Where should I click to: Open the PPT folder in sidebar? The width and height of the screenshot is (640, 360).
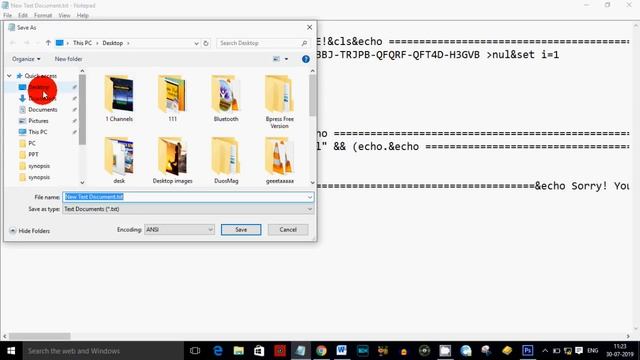pyautogui.click(x=33, y=155)
